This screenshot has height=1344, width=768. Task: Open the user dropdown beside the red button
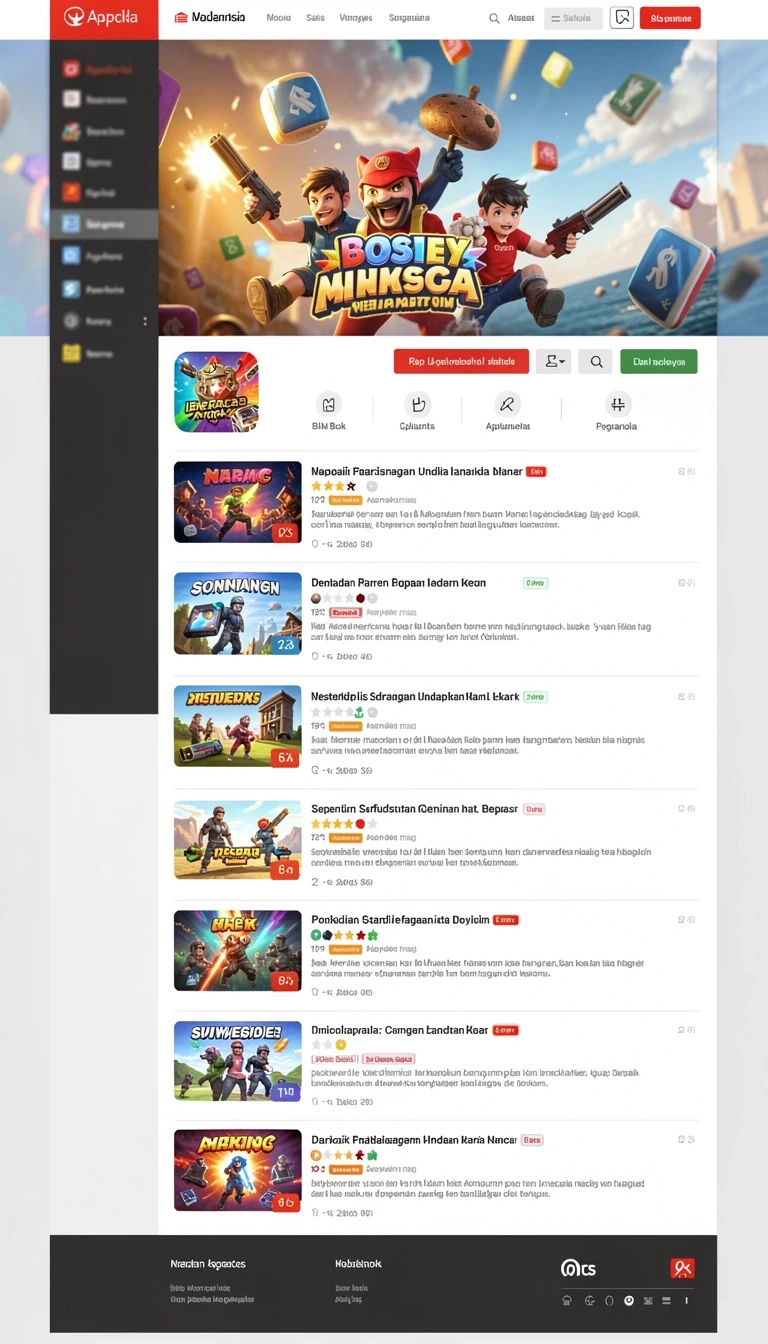tap(554, 362)
